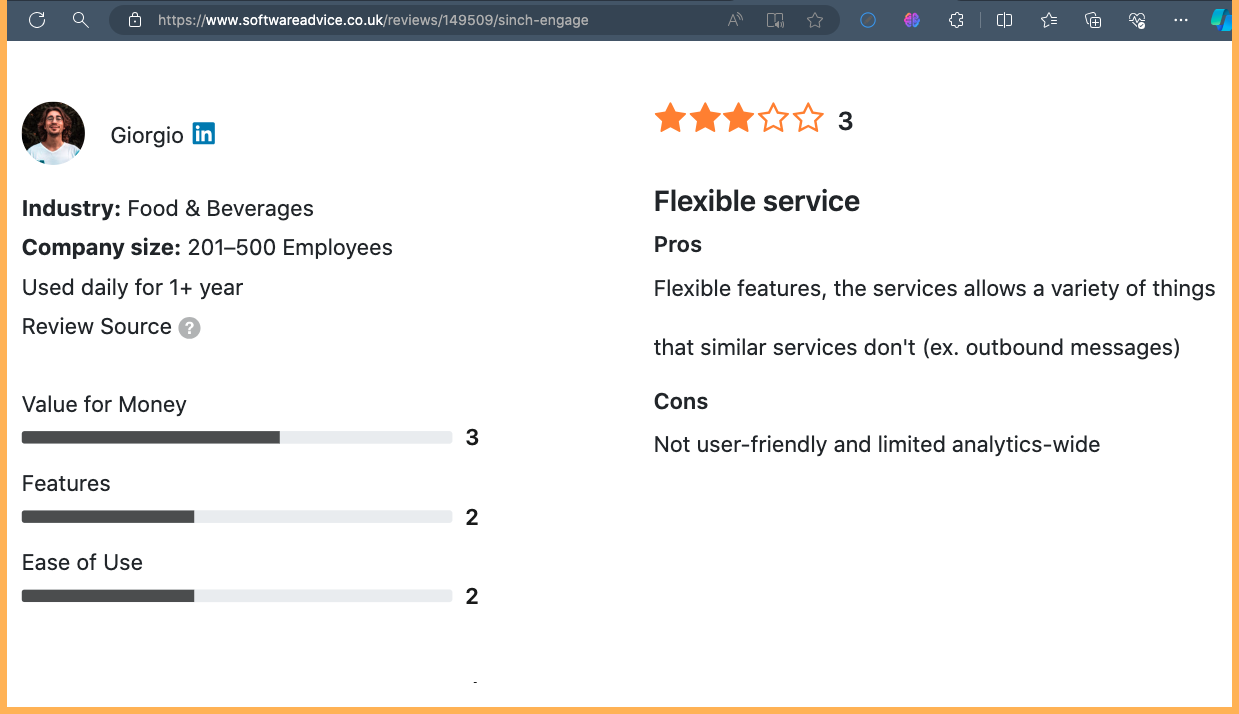This screenshot has width=1239, height=714.
Task: Click the reviewer name Giorgio
Action: (x=147, y=135)
